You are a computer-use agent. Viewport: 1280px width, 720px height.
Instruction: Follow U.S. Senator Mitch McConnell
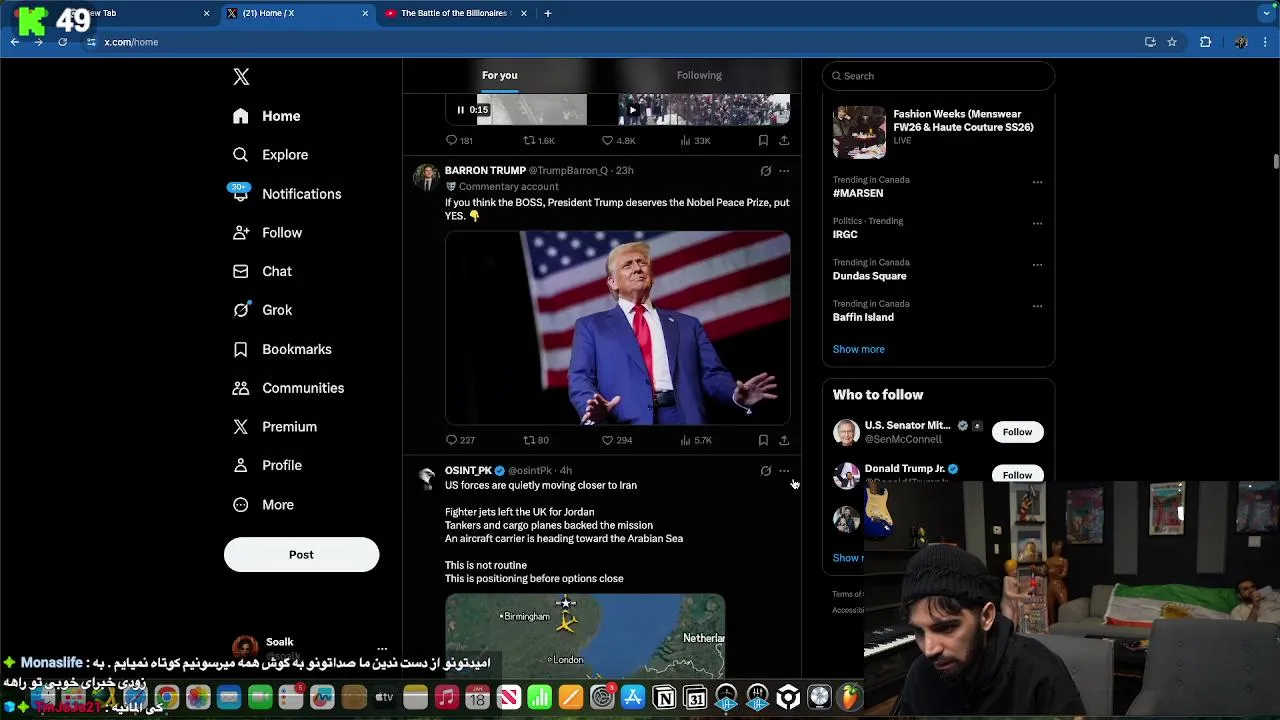click(1017, 432)
